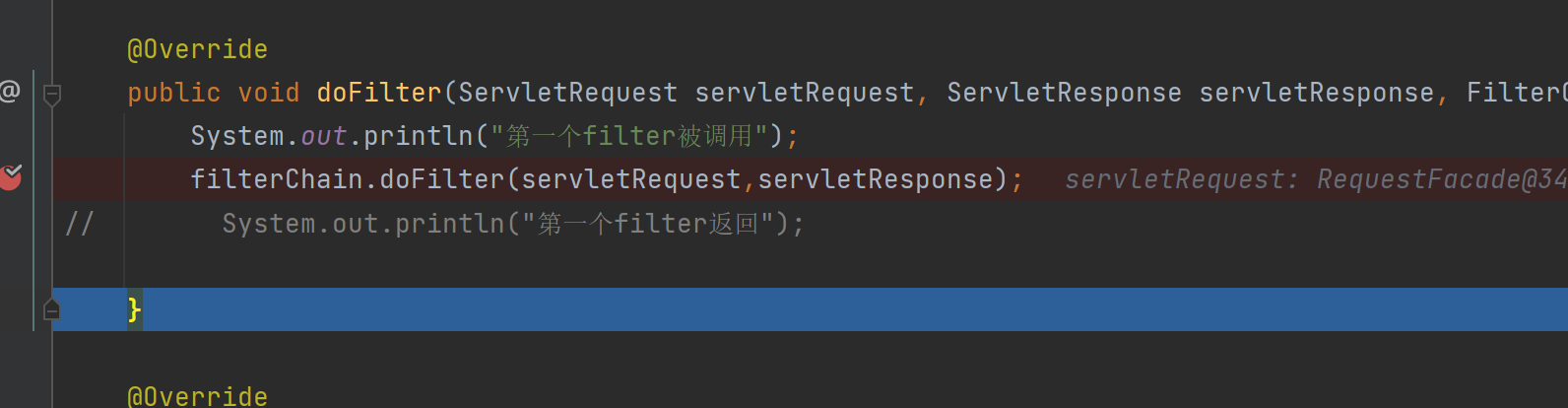1568x408 pixels.
Task: Click the doFilter method name in declaration
Action: tap(379, 93)
